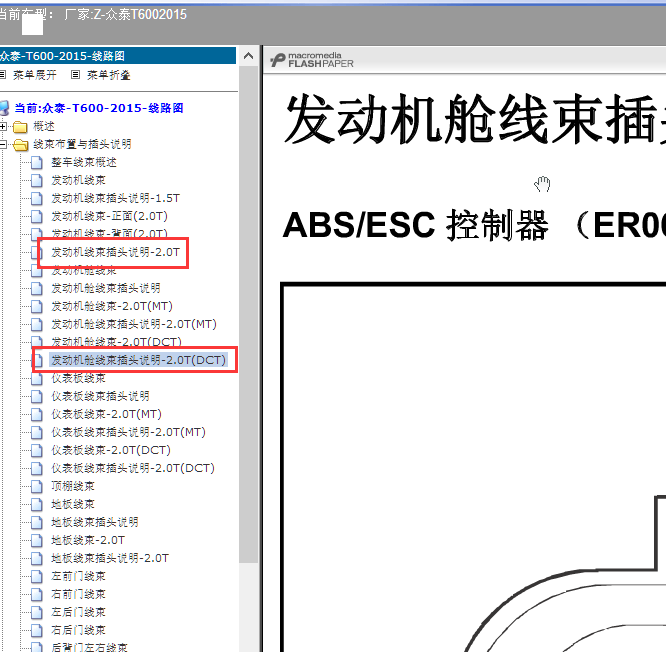666x652 pixels.
Task: Click page icon beside 发动机线束插头说明-1.5T
Action: 37,198
